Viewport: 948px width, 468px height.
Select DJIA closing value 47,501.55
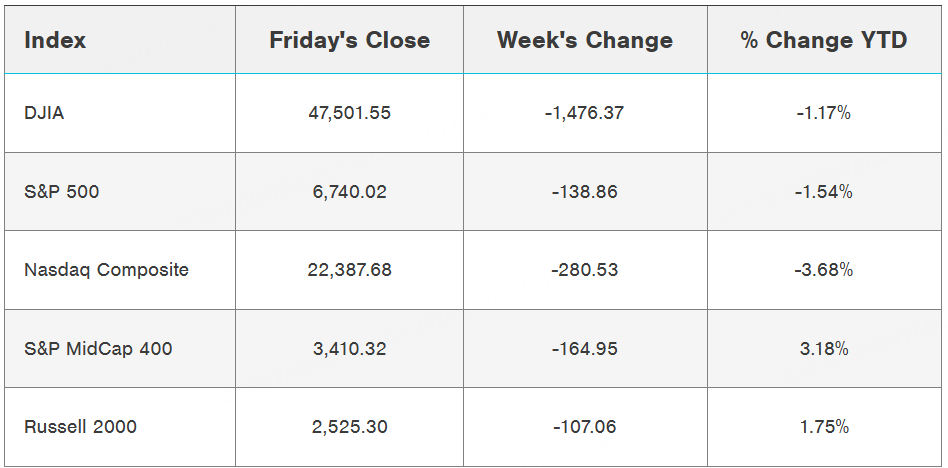[x=349, y=113]
